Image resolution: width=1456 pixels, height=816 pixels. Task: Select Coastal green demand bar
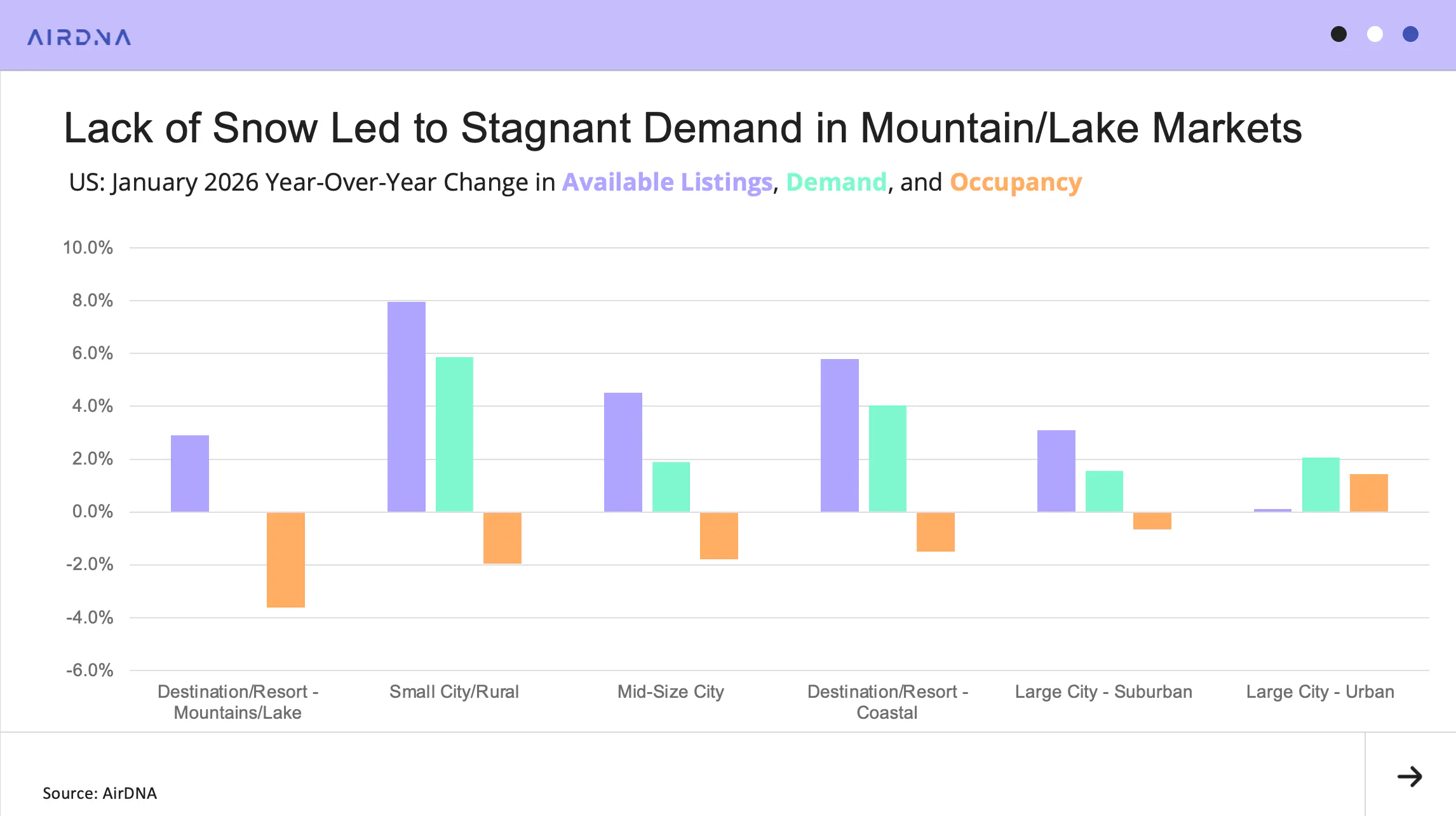pyautogui.click(x=887, y=459)
